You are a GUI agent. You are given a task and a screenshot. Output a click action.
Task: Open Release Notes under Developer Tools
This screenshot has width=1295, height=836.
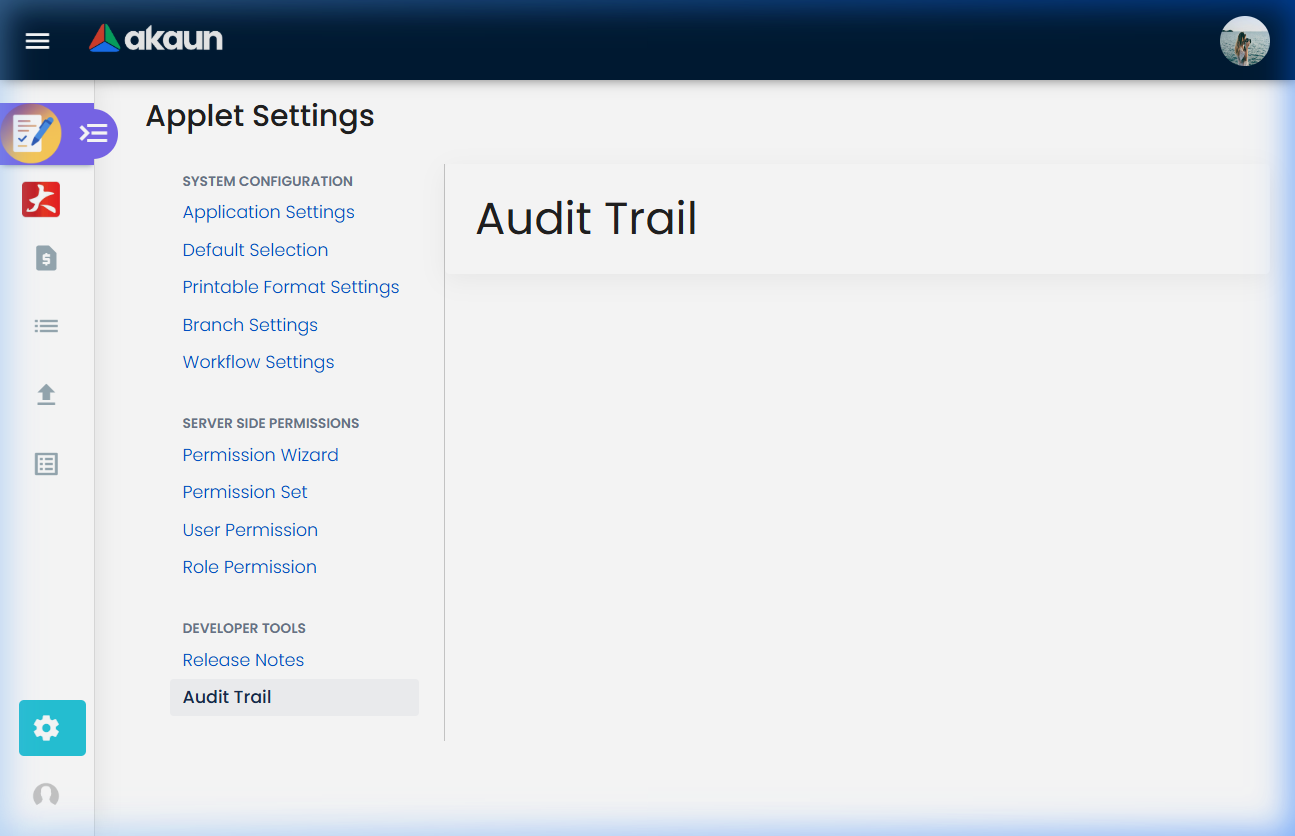tap(243, 660)
